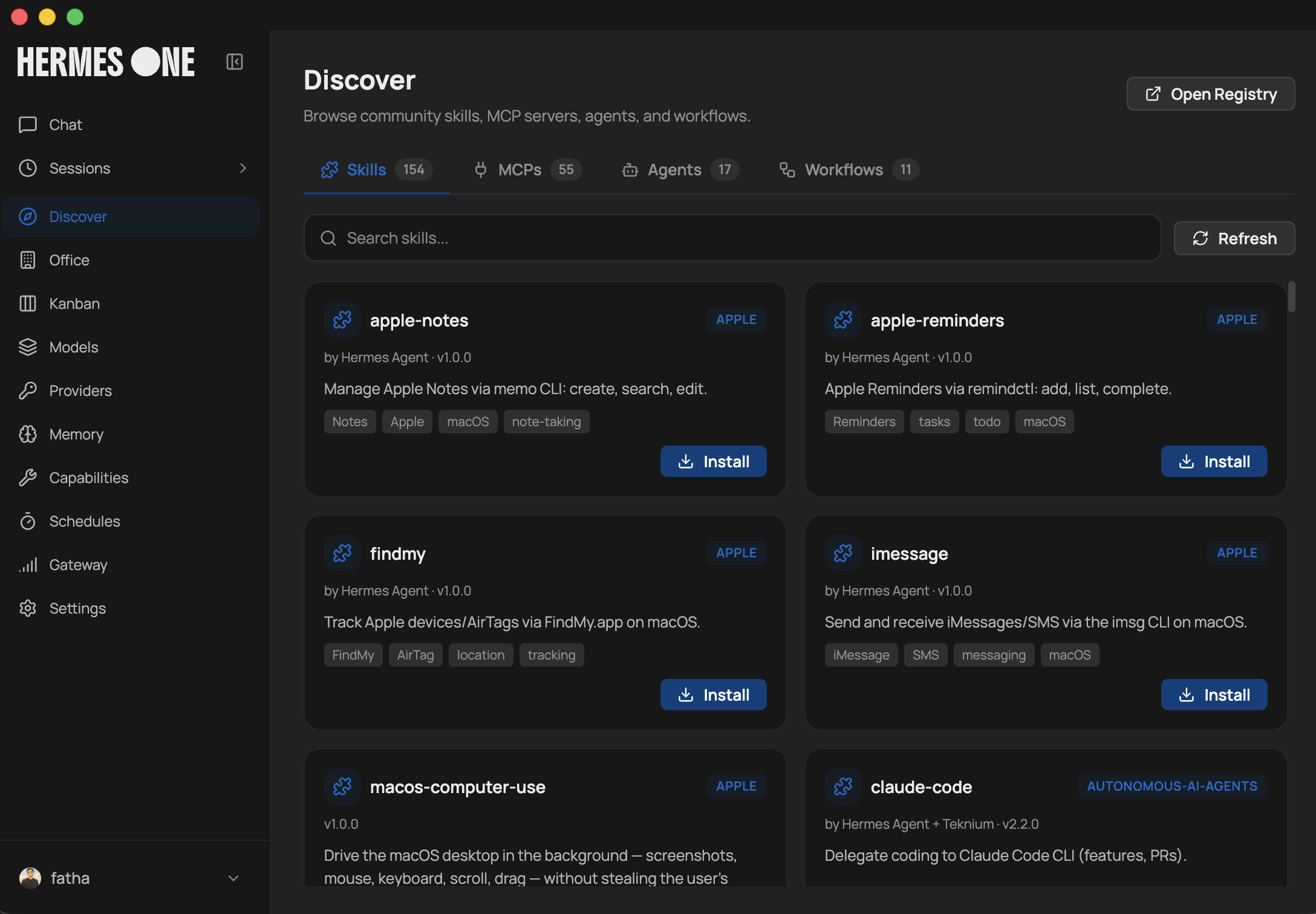This screenshot has width=1316, height=914.
Task: Install the apple-reminders skill
Action: pos(1214,461)
